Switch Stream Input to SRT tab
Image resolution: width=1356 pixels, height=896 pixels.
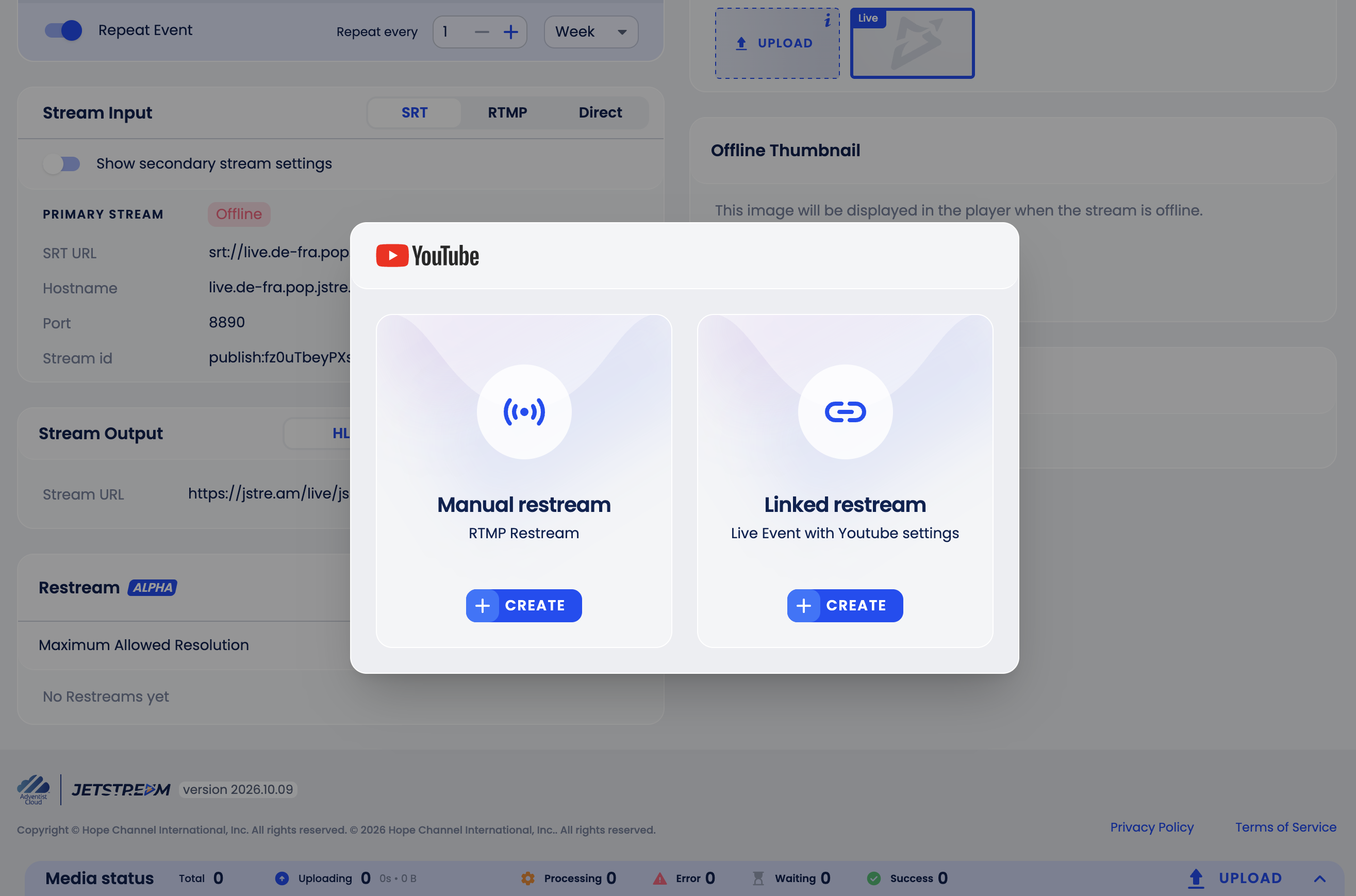tap(415, 112)
